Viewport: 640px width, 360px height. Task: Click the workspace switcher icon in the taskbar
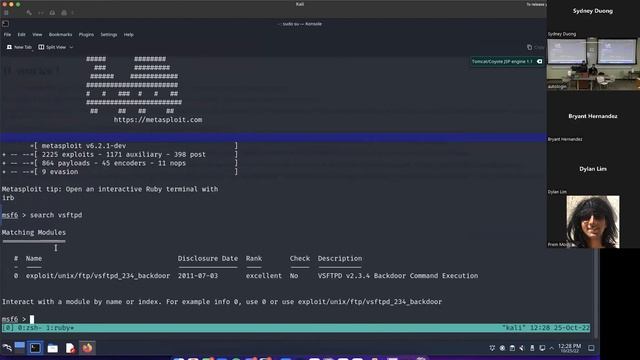(20, 347)
